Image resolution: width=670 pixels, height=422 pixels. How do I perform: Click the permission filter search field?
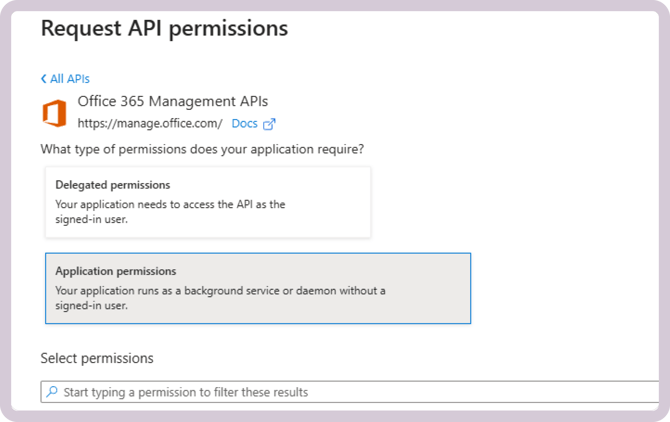pyautogui.click(x=350, y=392)
